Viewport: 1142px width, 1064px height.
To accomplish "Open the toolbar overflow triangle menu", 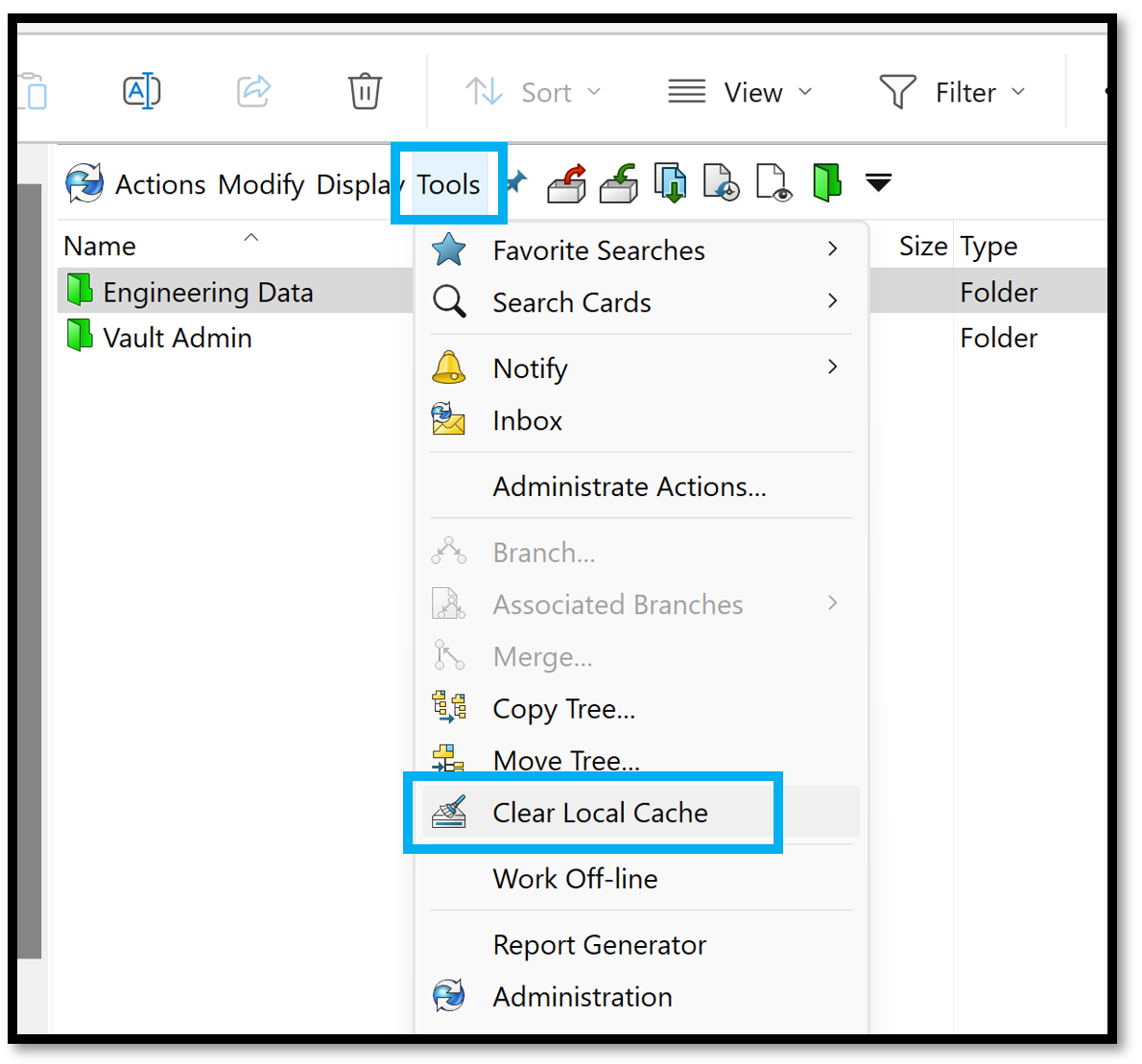I will click(878, 182).
